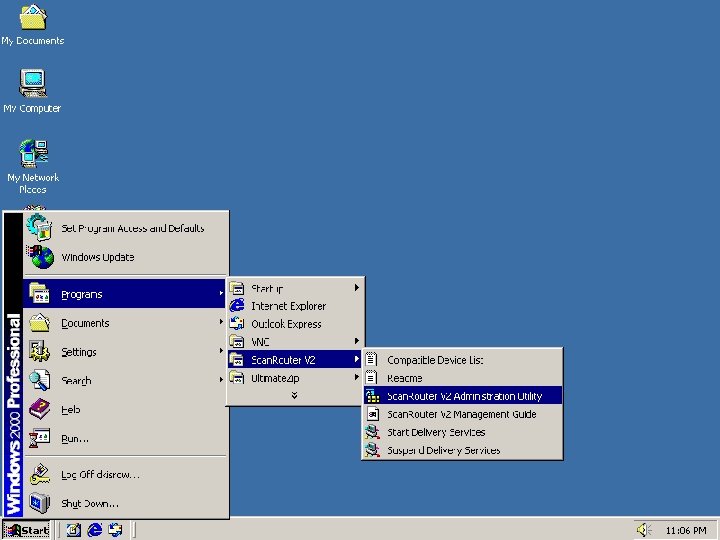Expand the Programs submenu arrow

(221, 293)
